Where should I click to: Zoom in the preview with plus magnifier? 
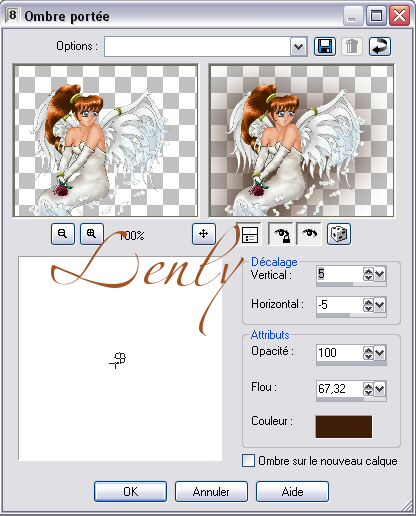91,234
